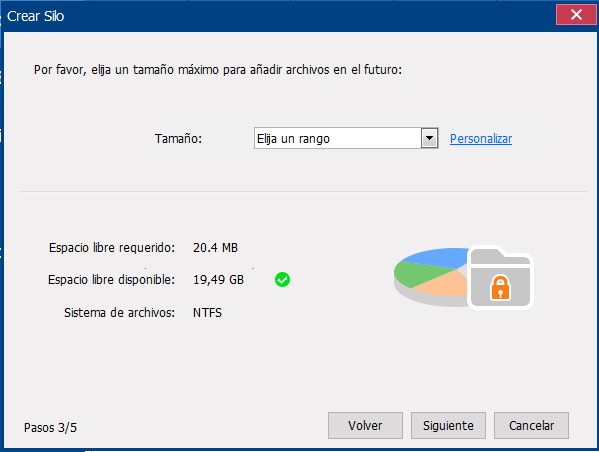Click the orange padlock icon

tap(500, 287)
